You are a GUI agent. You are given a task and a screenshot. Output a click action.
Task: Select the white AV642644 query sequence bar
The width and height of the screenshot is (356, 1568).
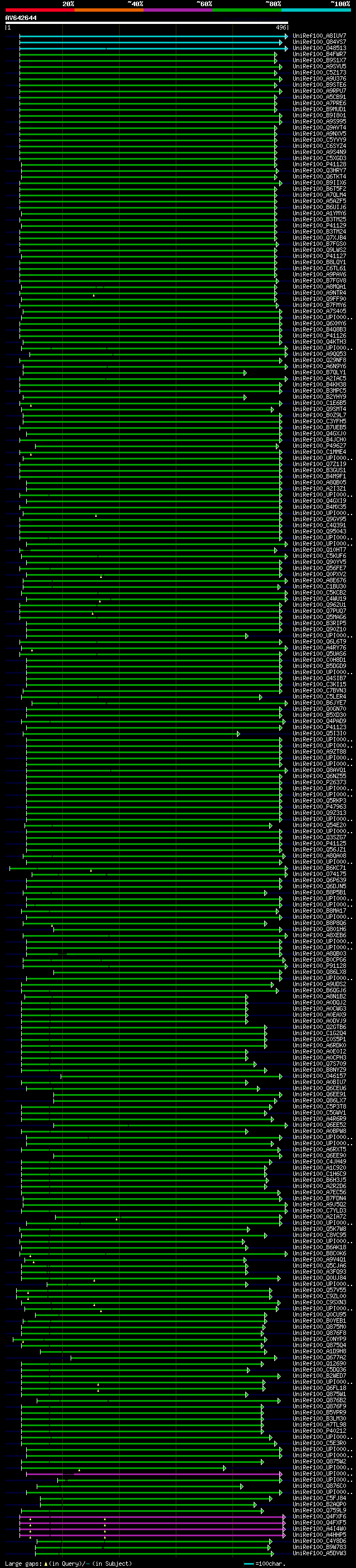147,23
